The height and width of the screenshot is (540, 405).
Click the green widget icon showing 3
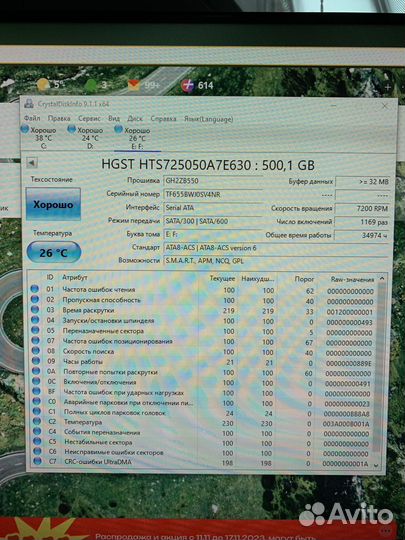coord(91,85)
